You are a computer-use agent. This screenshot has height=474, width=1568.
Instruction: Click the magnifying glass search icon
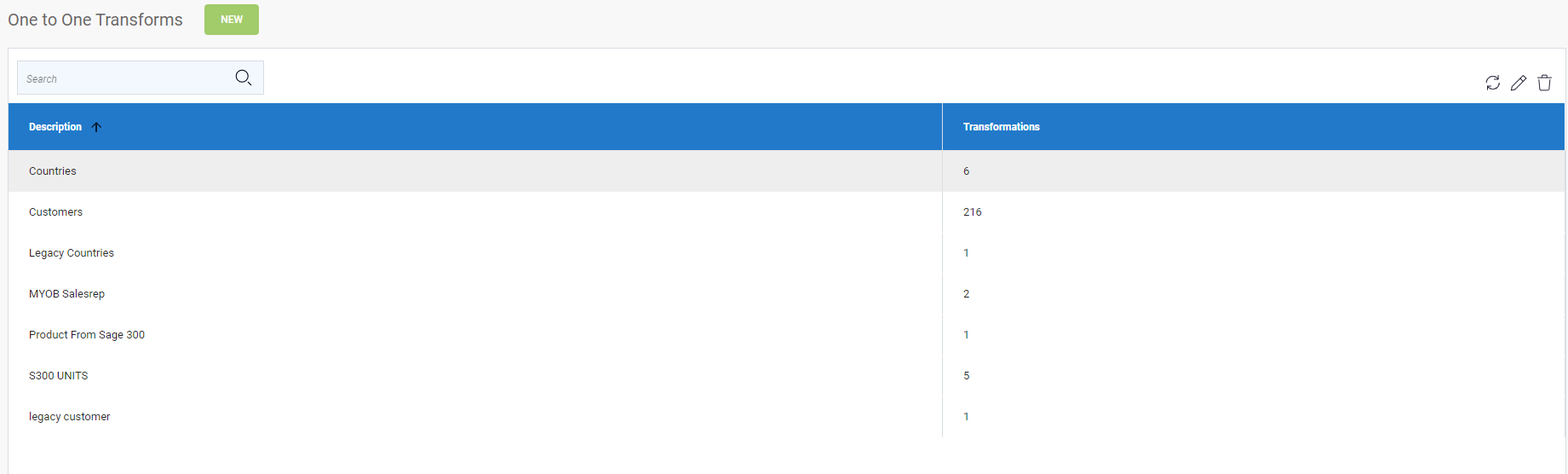(x=243, y=78)
